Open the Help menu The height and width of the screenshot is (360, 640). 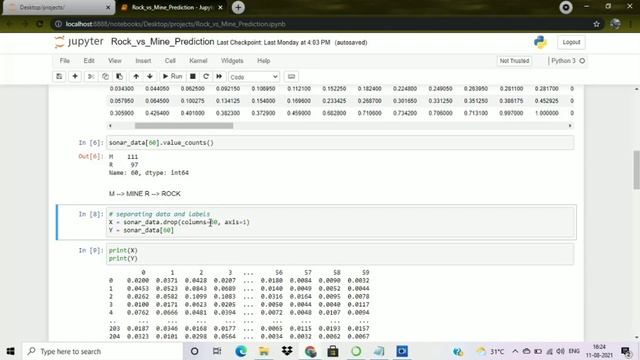264,61
